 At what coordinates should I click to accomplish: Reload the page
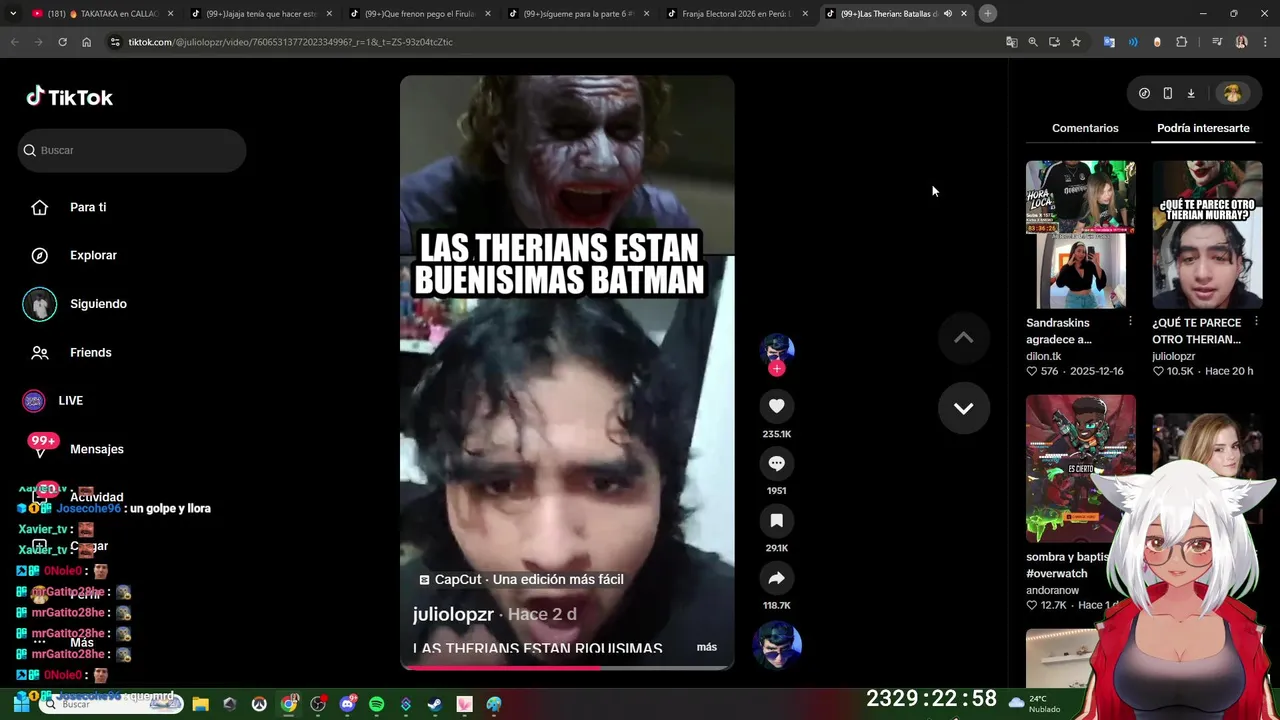pos(62,42)
